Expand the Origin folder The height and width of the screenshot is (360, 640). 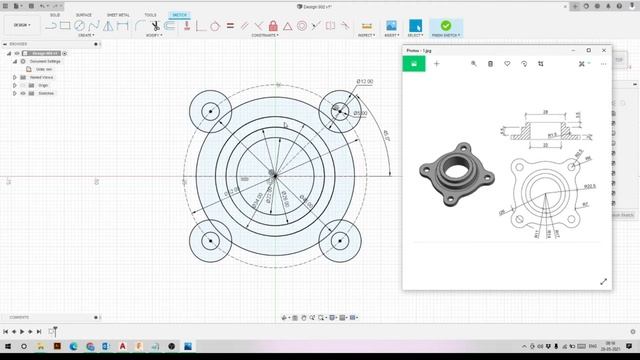click(15, 85)
